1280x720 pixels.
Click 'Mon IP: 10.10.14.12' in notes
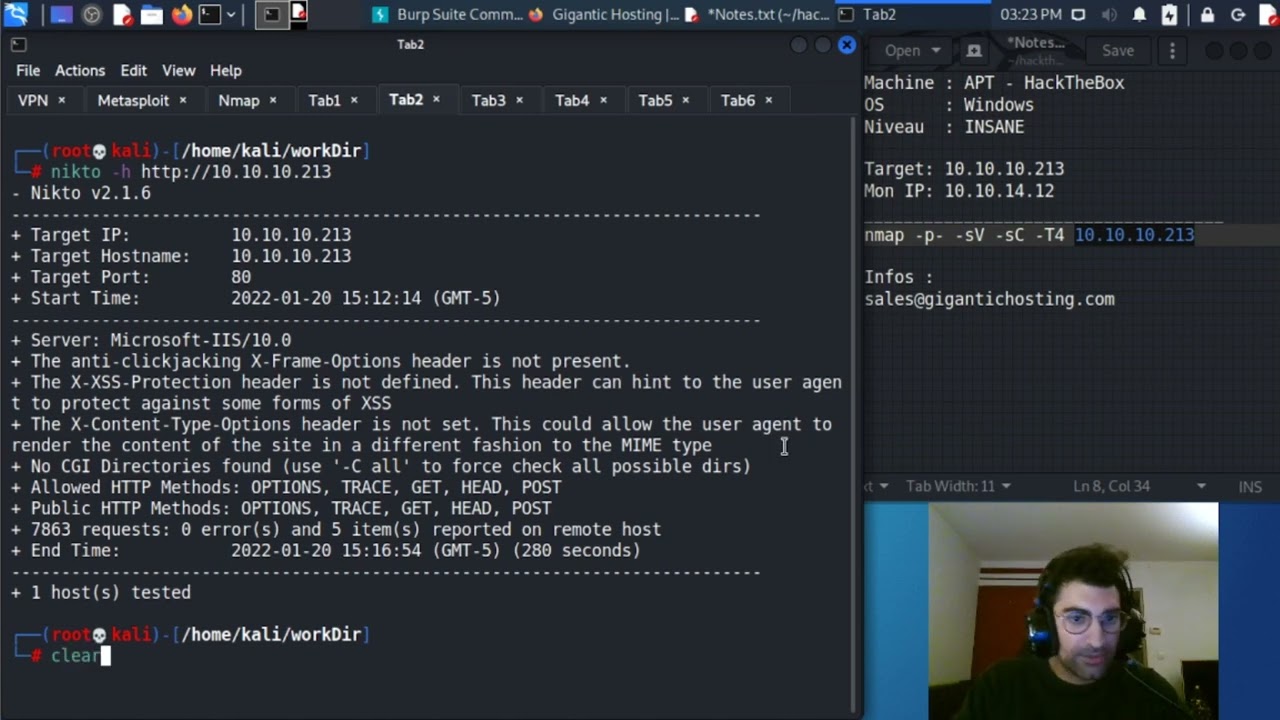(x=959, y=190)
